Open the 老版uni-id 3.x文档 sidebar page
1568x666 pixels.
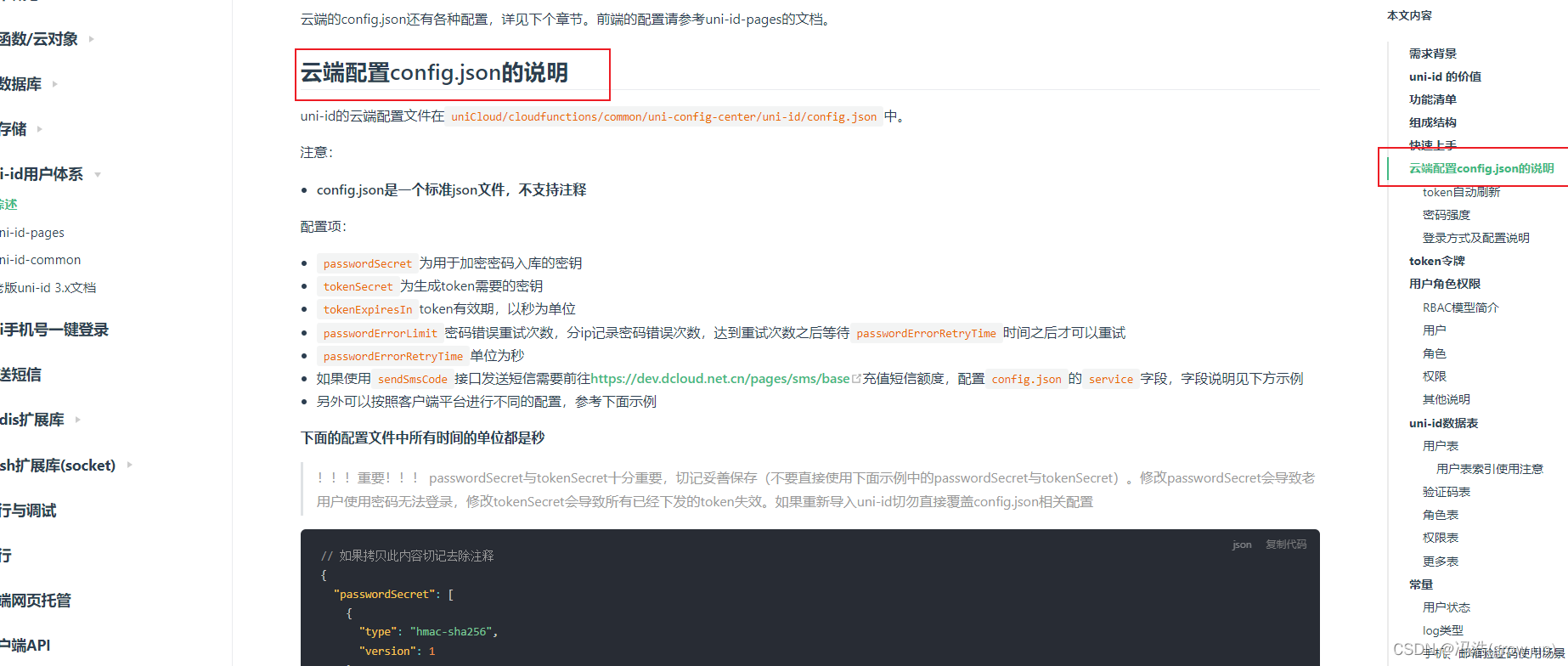tap(48, 288)
